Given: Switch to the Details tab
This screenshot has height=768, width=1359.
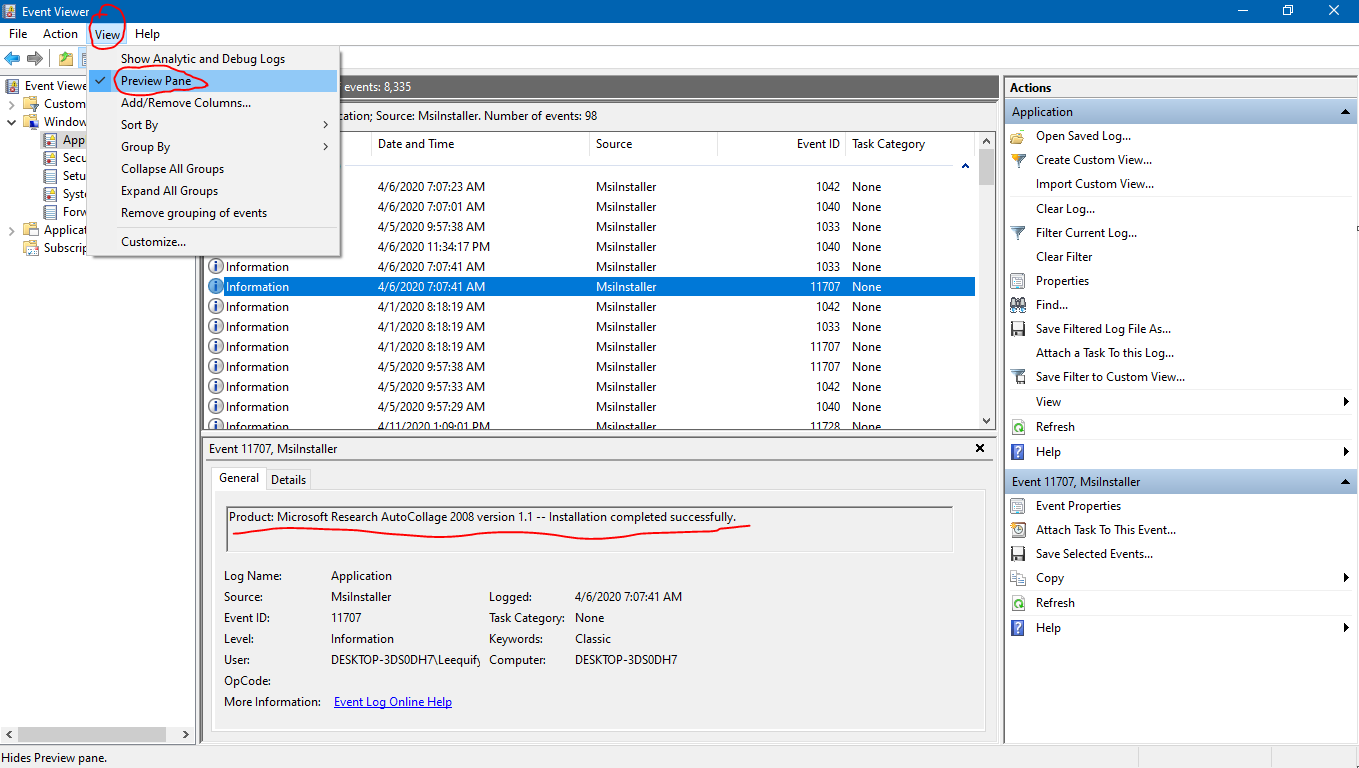Looking at the screenshot, I should pos(288,480).
